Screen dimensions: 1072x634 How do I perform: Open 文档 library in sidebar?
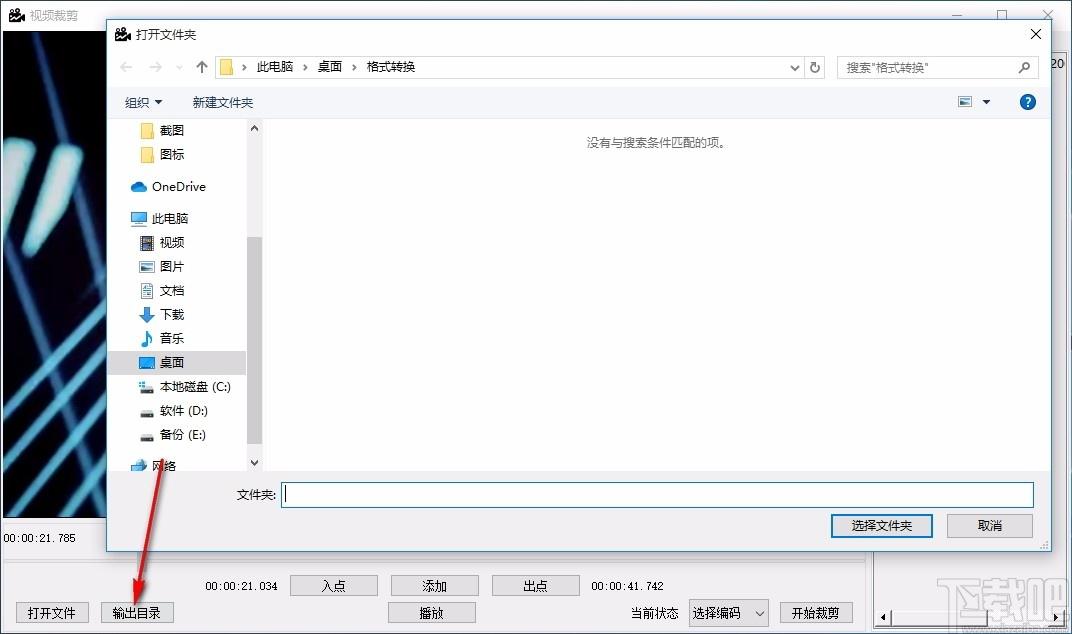tap(172, 290)
